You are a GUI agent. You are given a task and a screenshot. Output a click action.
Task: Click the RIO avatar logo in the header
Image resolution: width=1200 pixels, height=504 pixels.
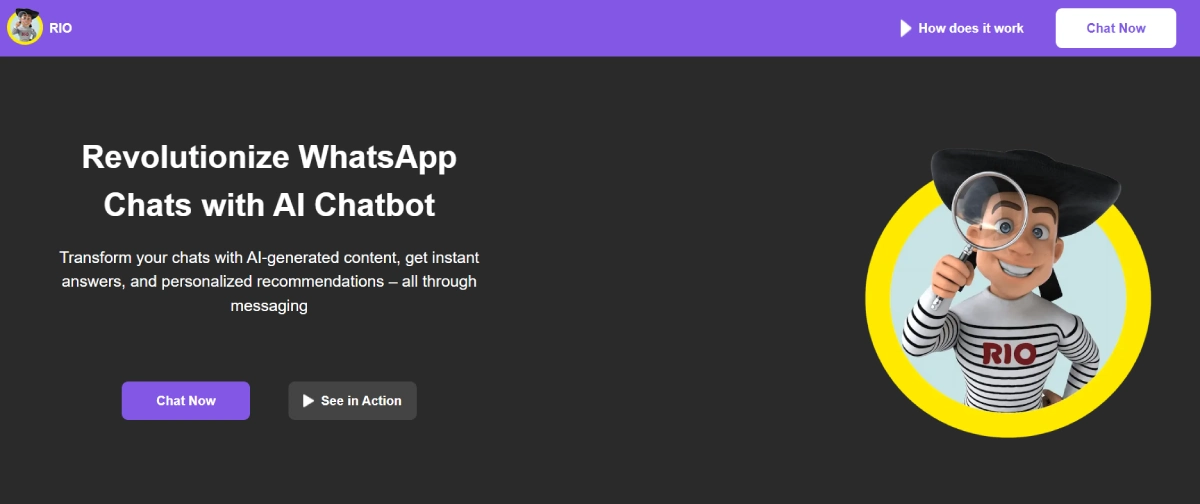click(24, 27)
